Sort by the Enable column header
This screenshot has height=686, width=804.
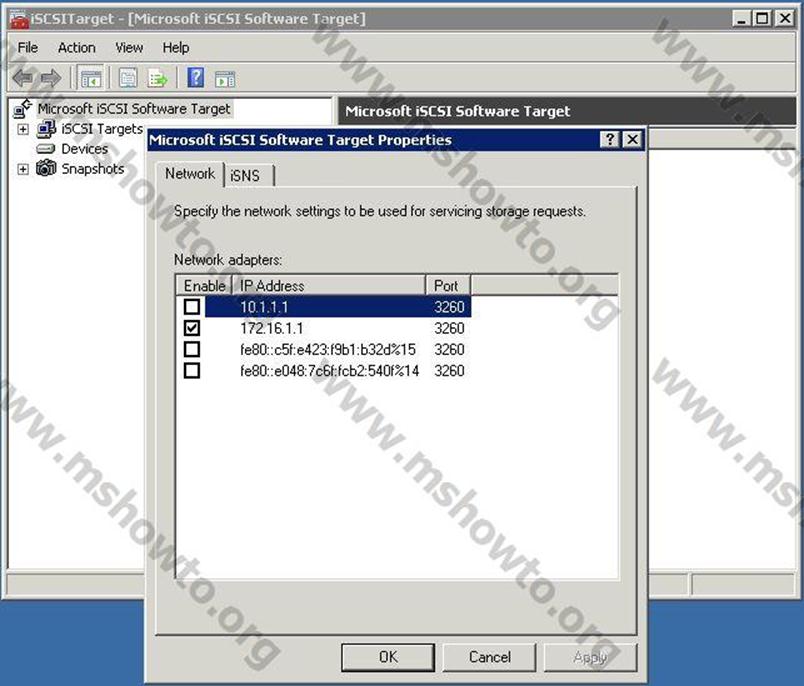tap(205, 286)
